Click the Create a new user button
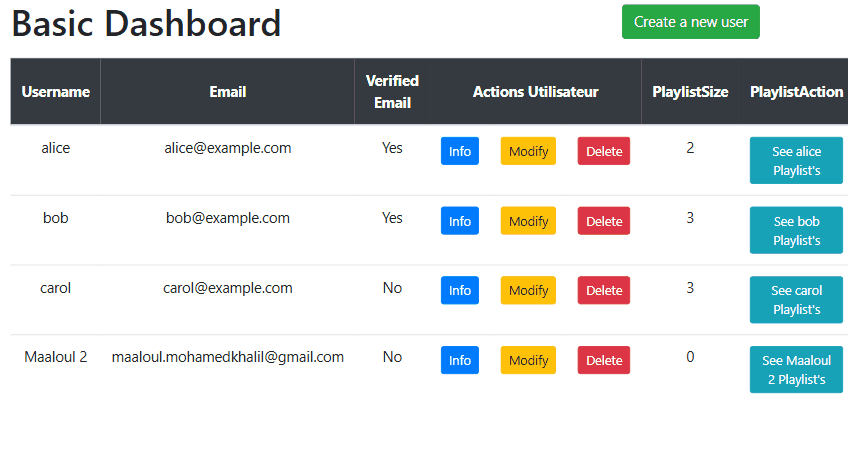 point(691,22)
